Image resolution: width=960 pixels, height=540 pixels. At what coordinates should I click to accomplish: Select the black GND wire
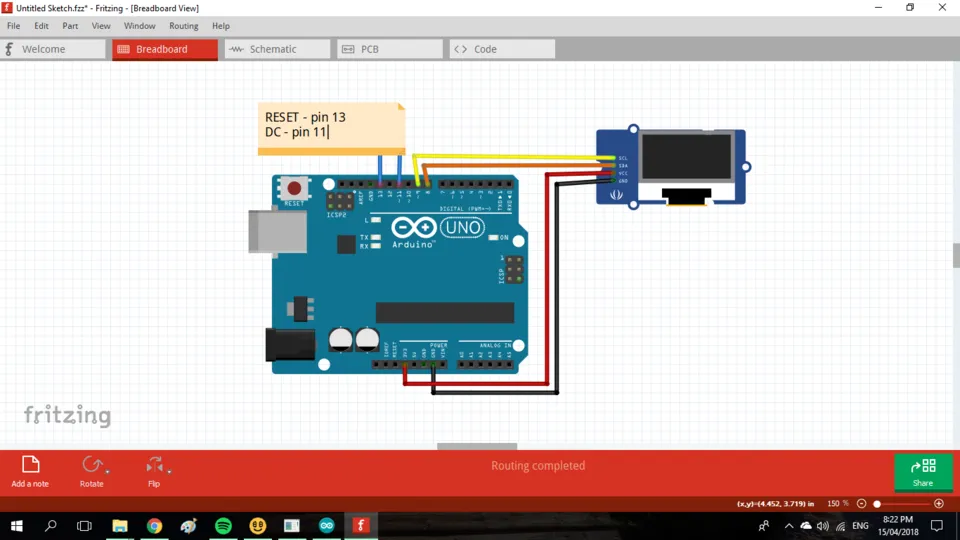557,288
